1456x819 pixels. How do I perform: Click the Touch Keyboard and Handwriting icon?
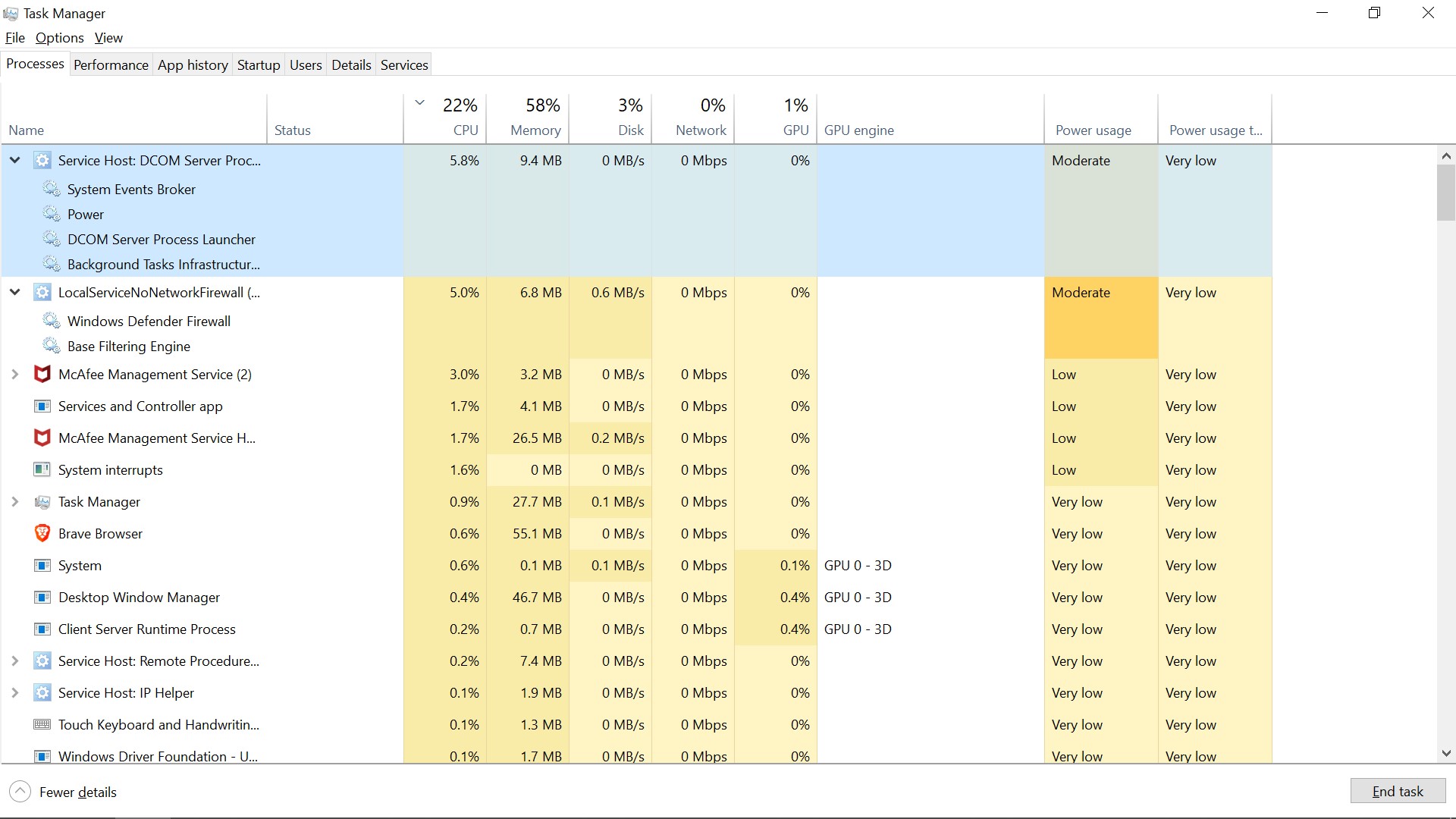click(42, 724)
